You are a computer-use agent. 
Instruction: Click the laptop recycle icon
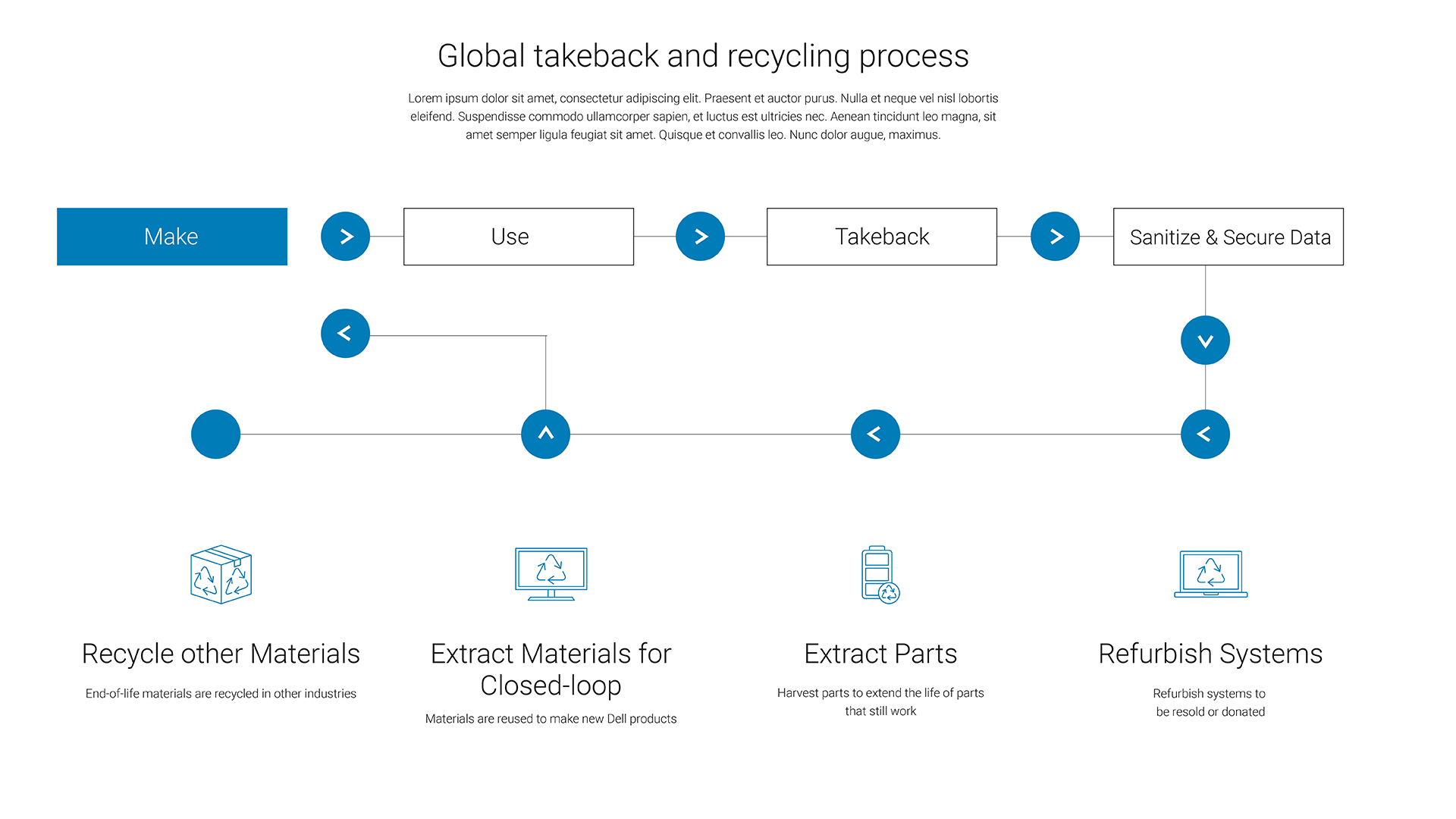tap(1210, 574)
